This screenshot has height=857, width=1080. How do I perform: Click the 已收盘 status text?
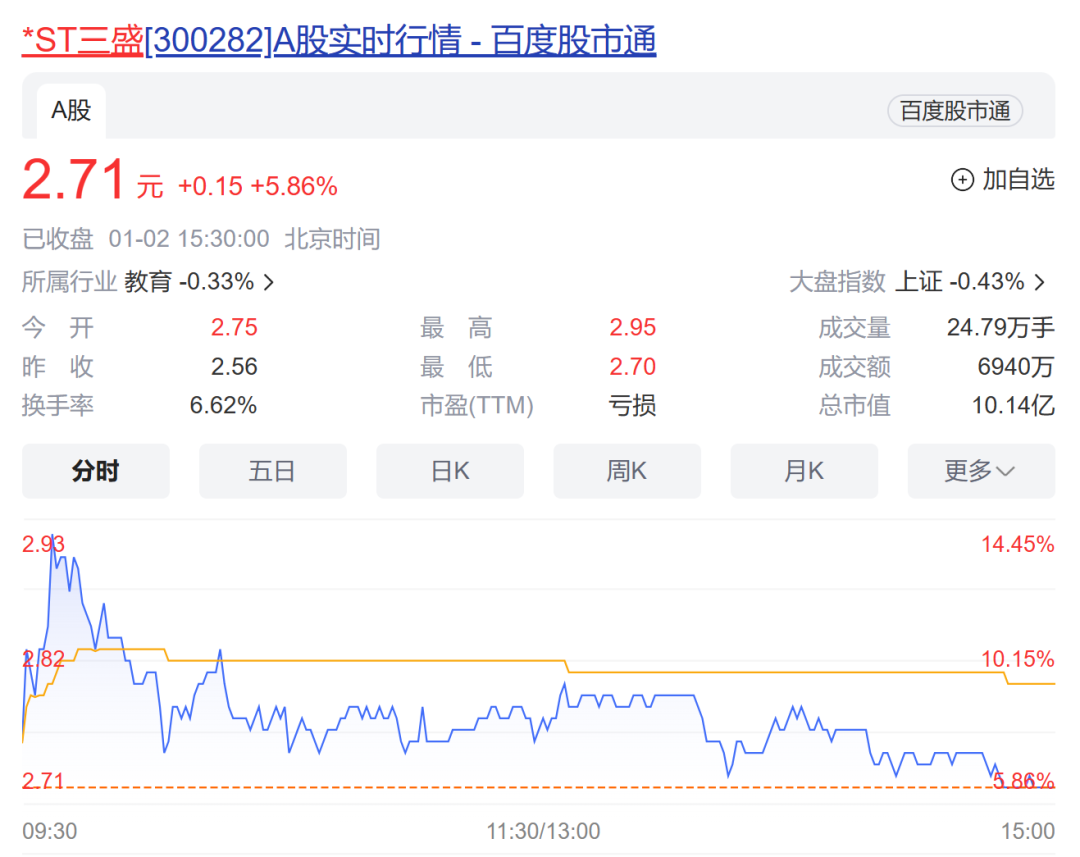[x=58, y=239]
